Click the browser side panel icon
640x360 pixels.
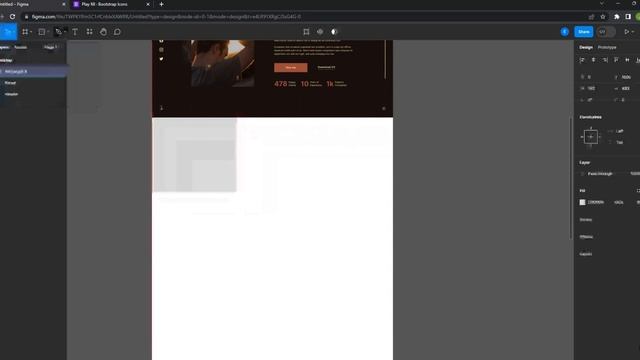click(628, 17)
